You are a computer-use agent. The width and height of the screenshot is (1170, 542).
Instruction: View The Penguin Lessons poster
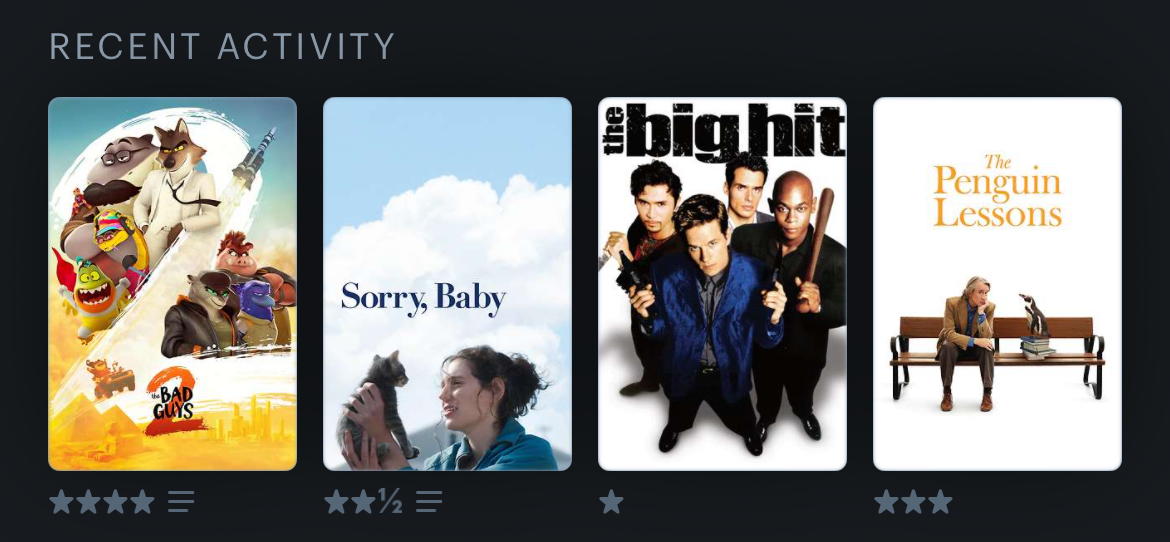[997, 284]
